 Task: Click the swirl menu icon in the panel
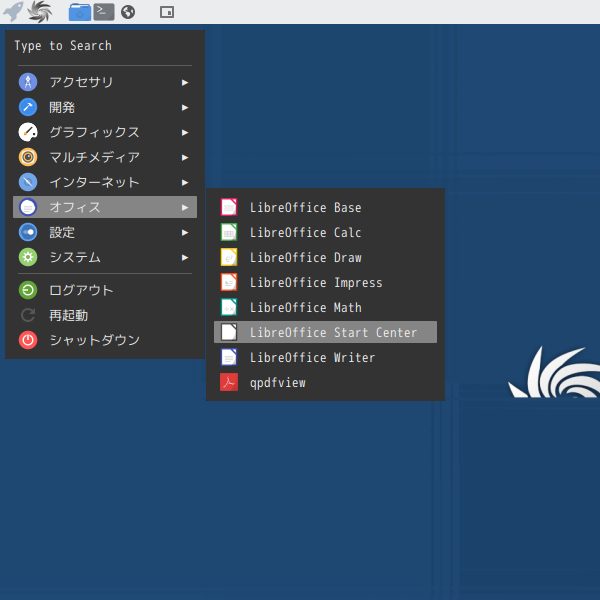(x=40, y=12)
